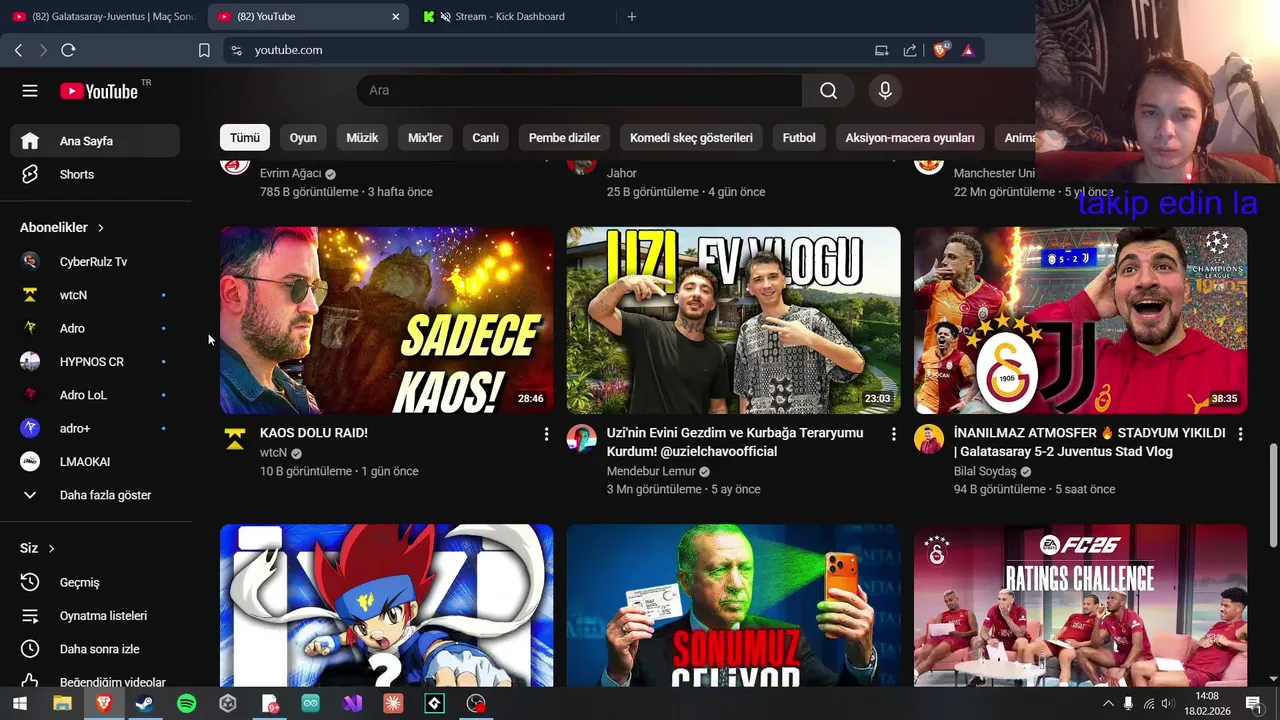Click UZI EV VLOGU video thumbnail
Image resolution: width=1280 pixels, height=720 pixels.
pos(734,320)
